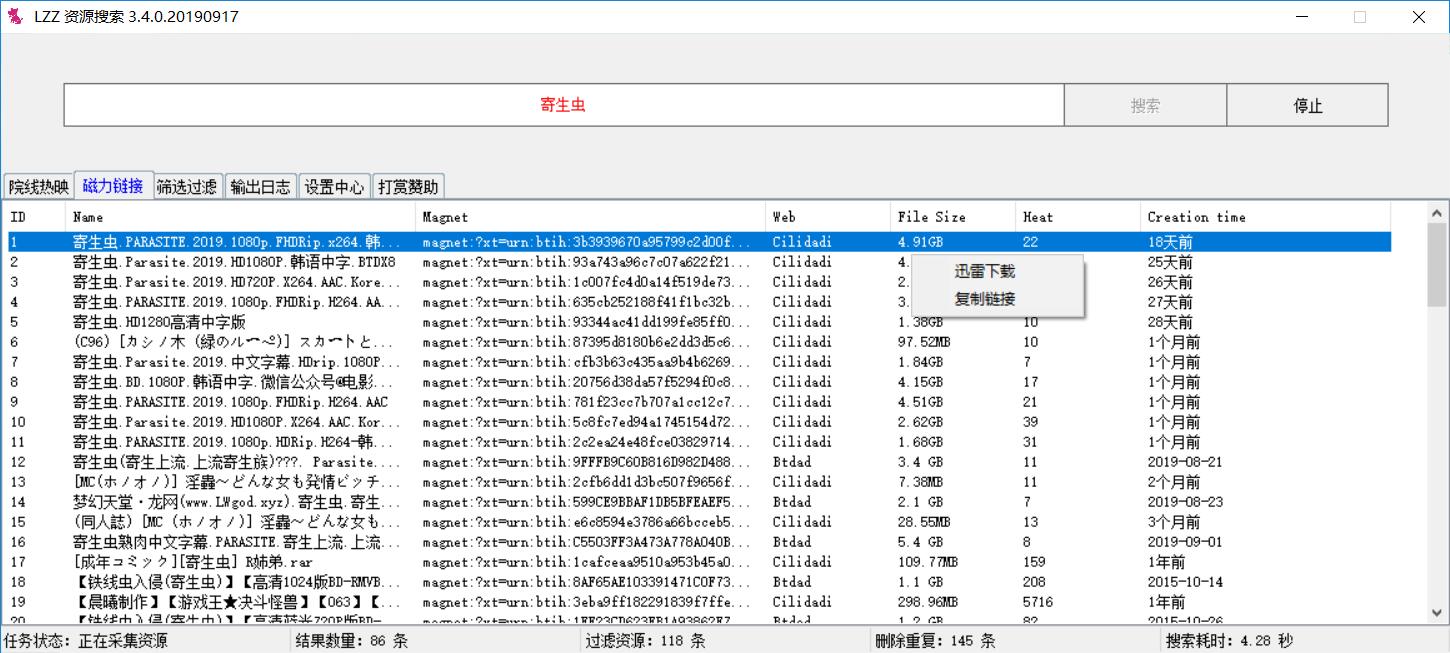Click the 寄生虫 search input field
Image resolution: width=1450 pixels, height=653 pixels.
pyautogui.click(x=562, y=104)
